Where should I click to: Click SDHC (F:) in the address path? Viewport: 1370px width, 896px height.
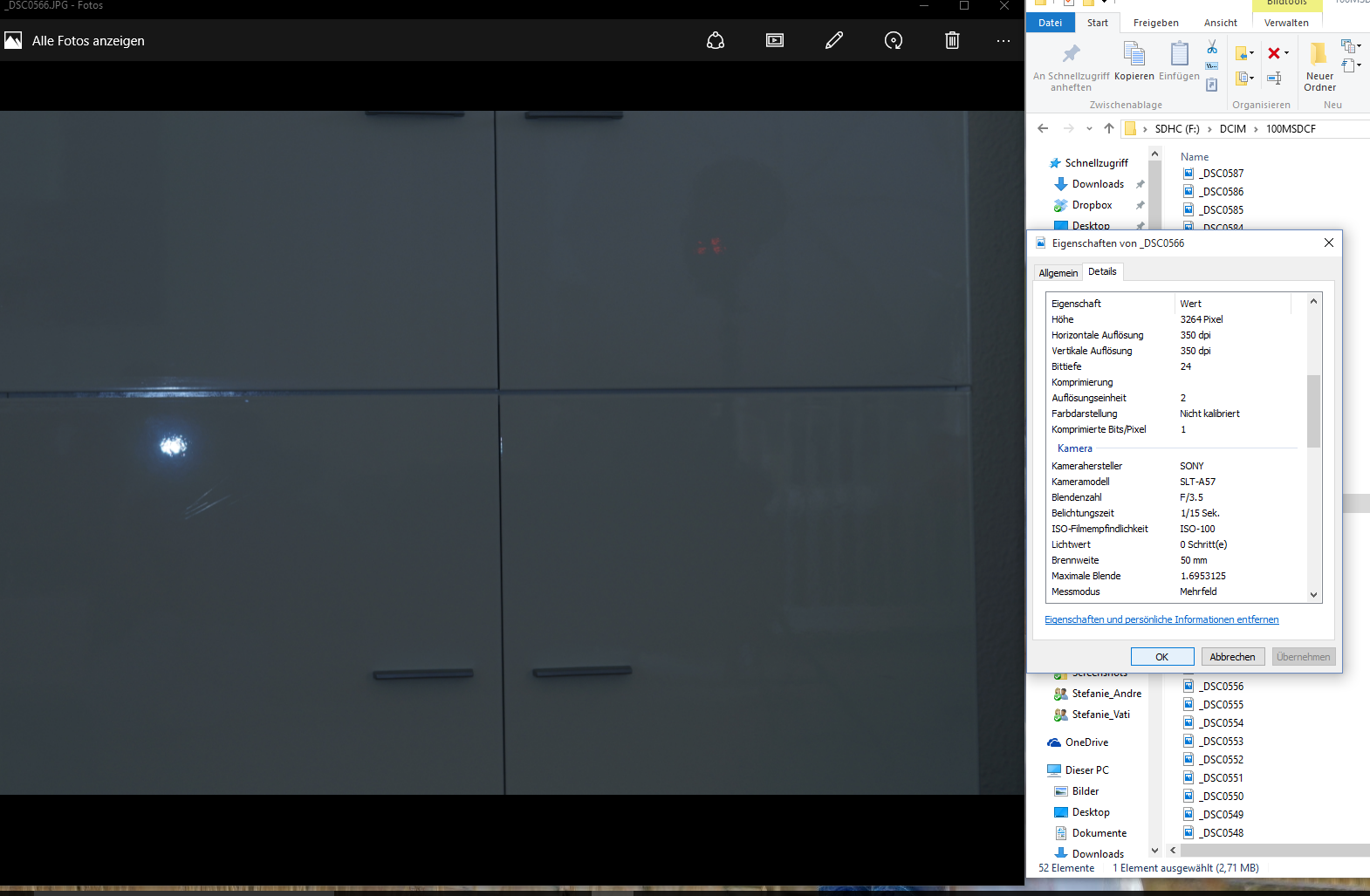tap(1177, 128)
